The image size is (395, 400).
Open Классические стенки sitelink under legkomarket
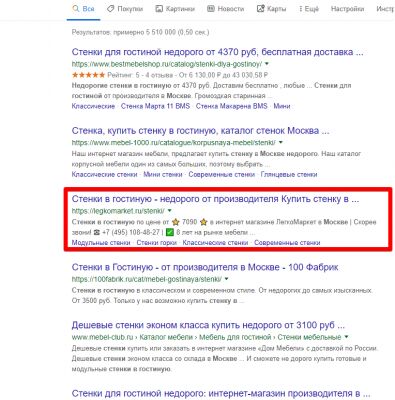[x=215, y=243]
